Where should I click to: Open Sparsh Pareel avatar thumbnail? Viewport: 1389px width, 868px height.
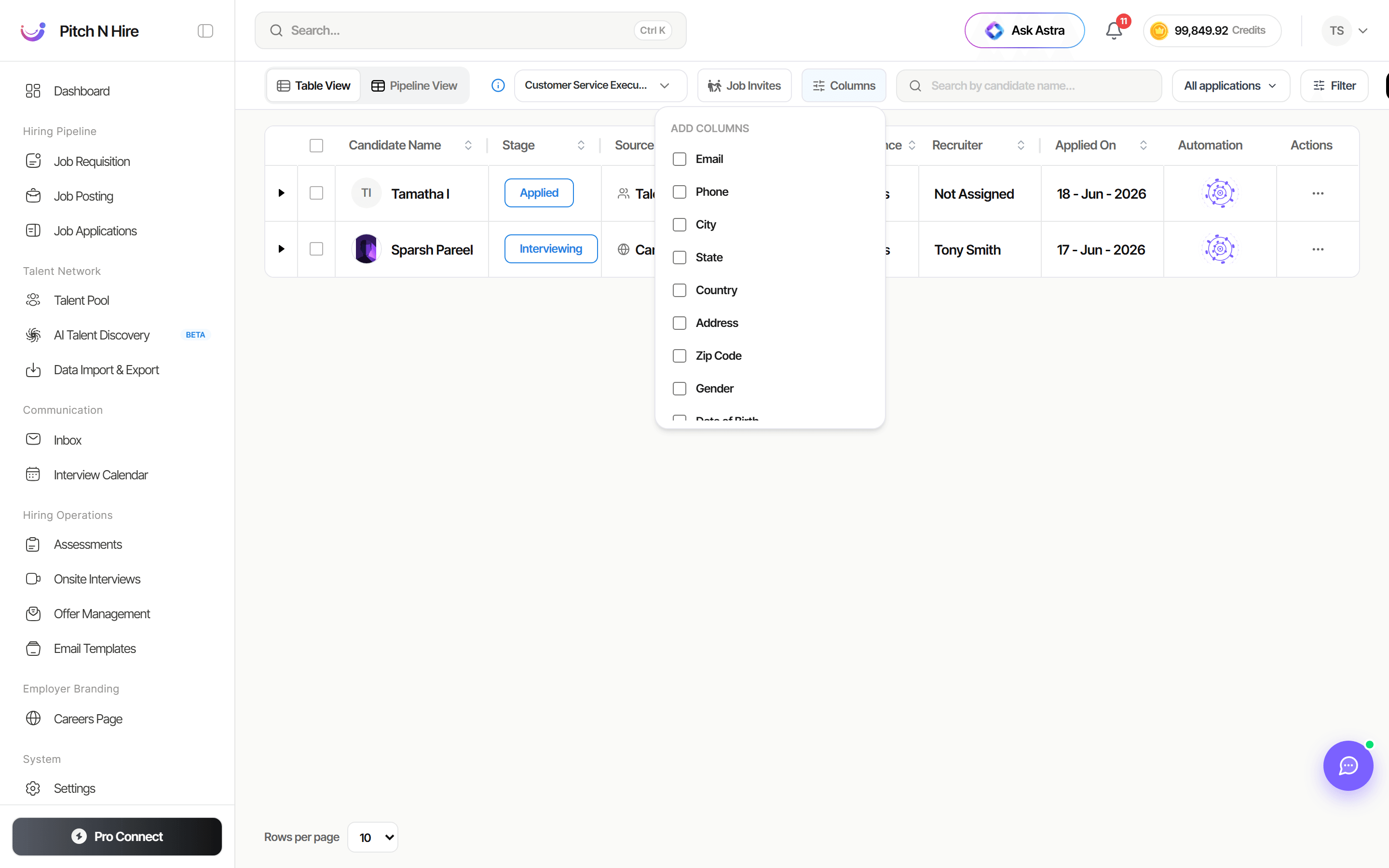click(366, 249)
